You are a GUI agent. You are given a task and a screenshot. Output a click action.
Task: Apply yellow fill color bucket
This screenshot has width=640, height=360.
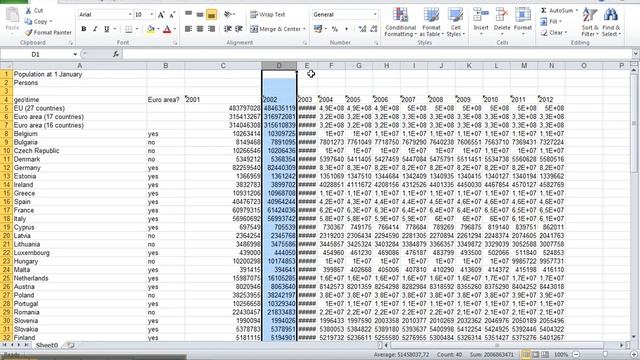coord(151,29)
